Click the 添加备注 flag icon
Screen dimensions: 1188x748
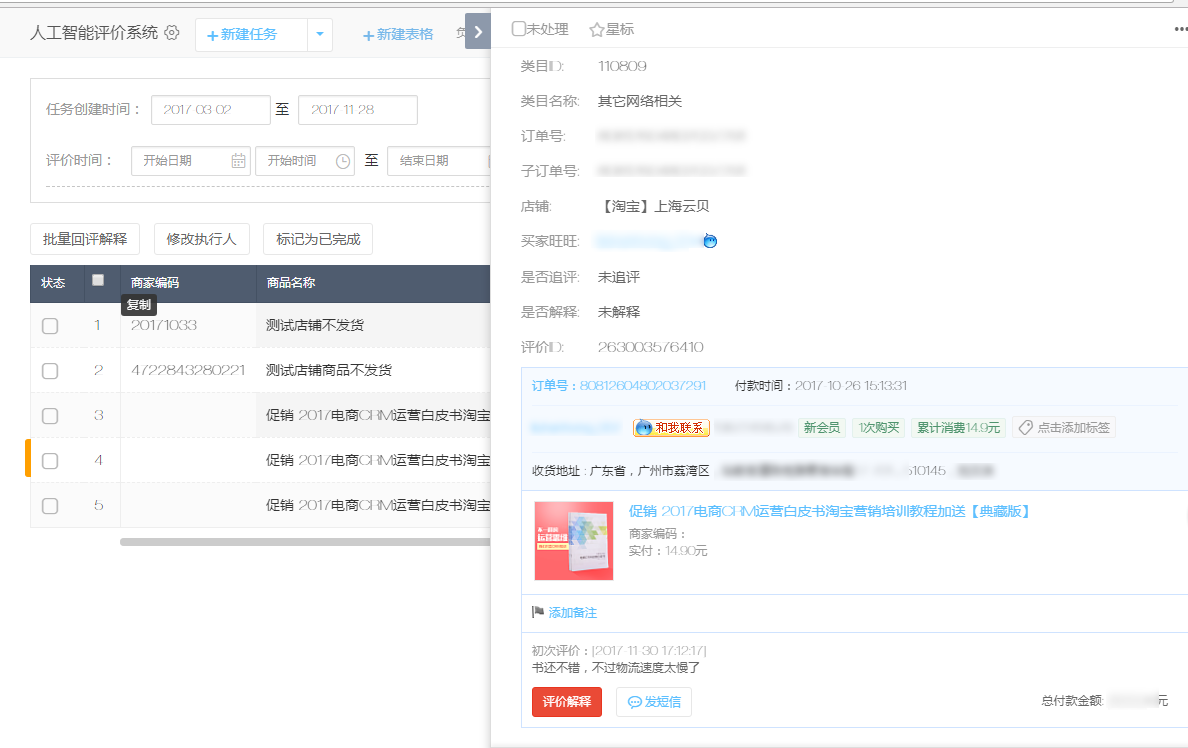538,612
